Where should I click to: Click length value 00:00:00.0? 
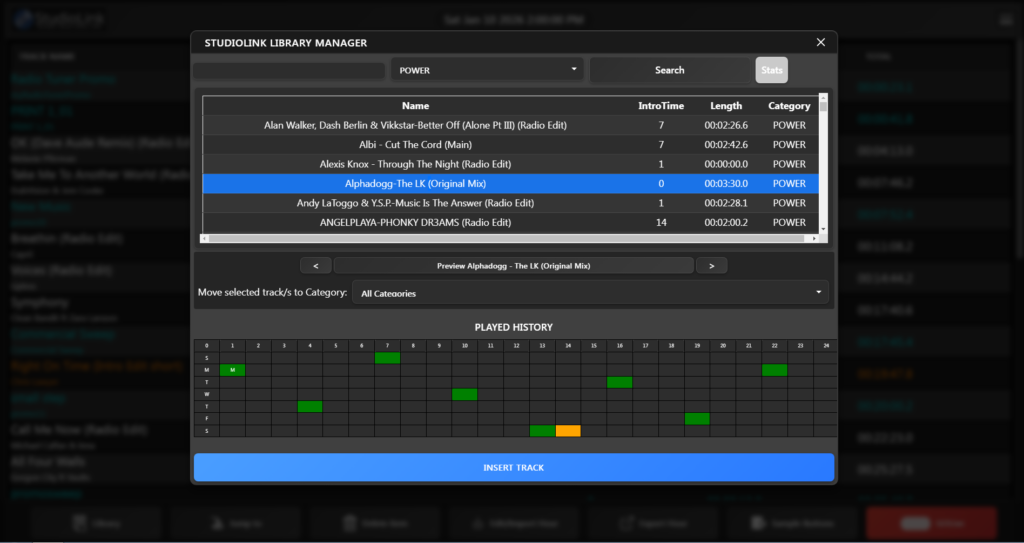726,164
